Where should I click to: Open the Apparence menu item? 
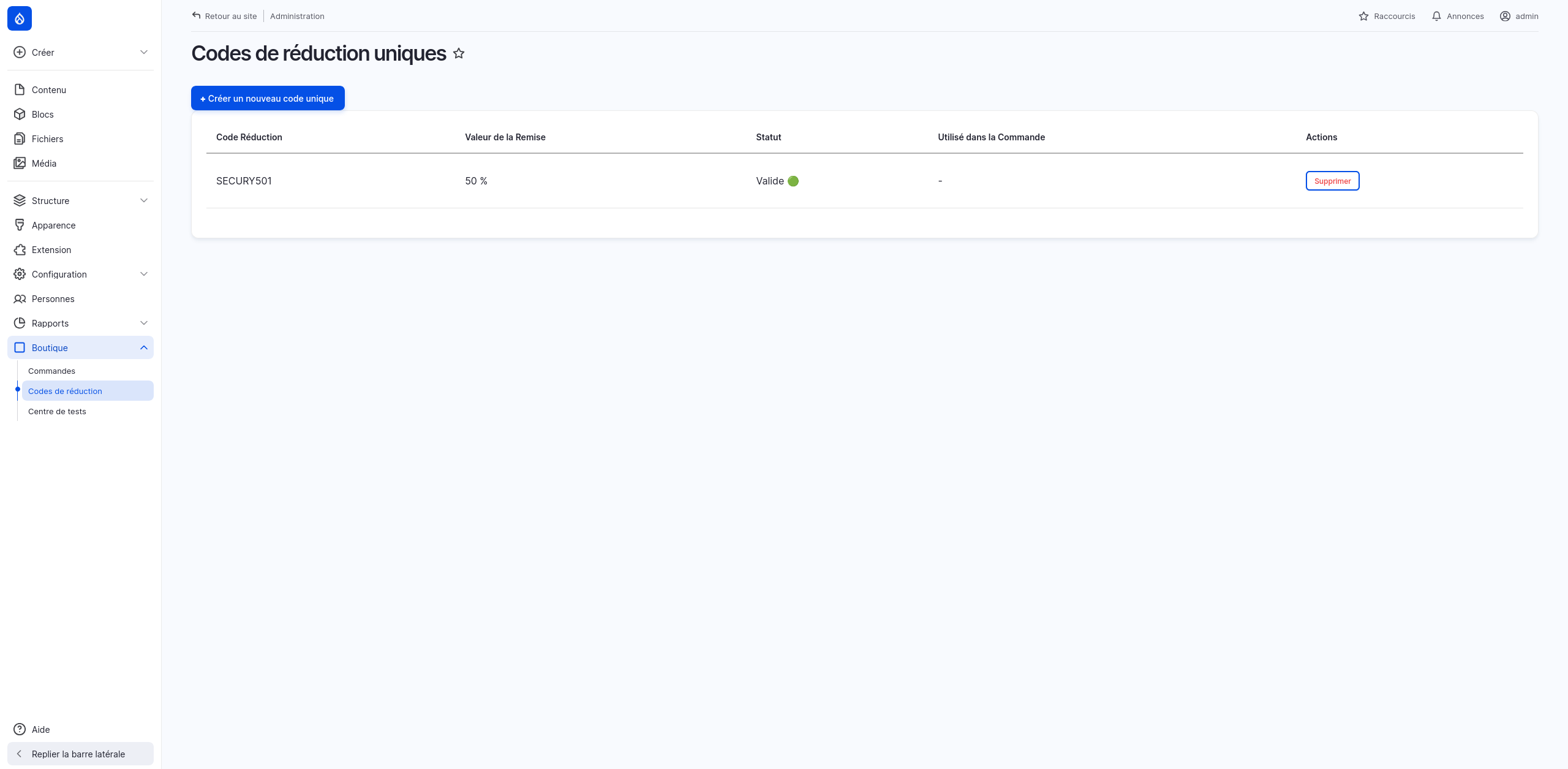[x=80, y=225]
